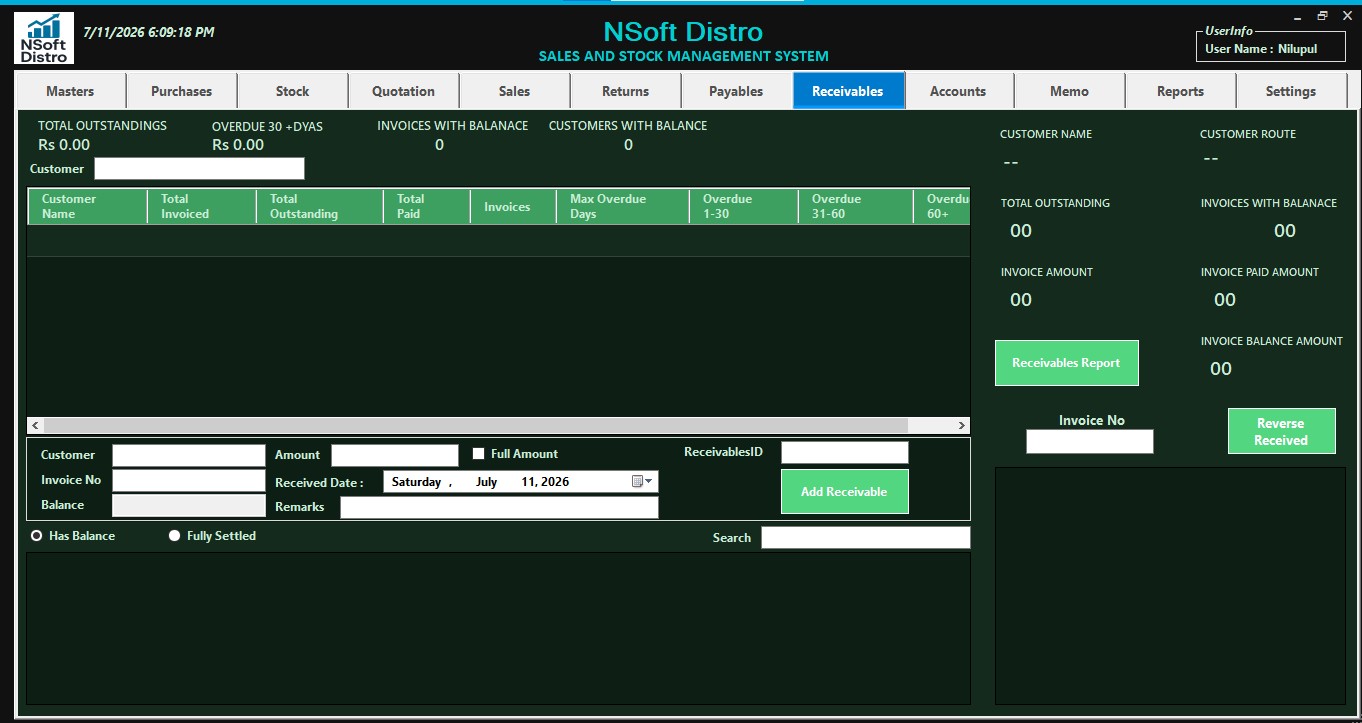Open the Reports tab
Image resolution: width=1362 pixels, height=723 pixels.
coord(1180,91)
